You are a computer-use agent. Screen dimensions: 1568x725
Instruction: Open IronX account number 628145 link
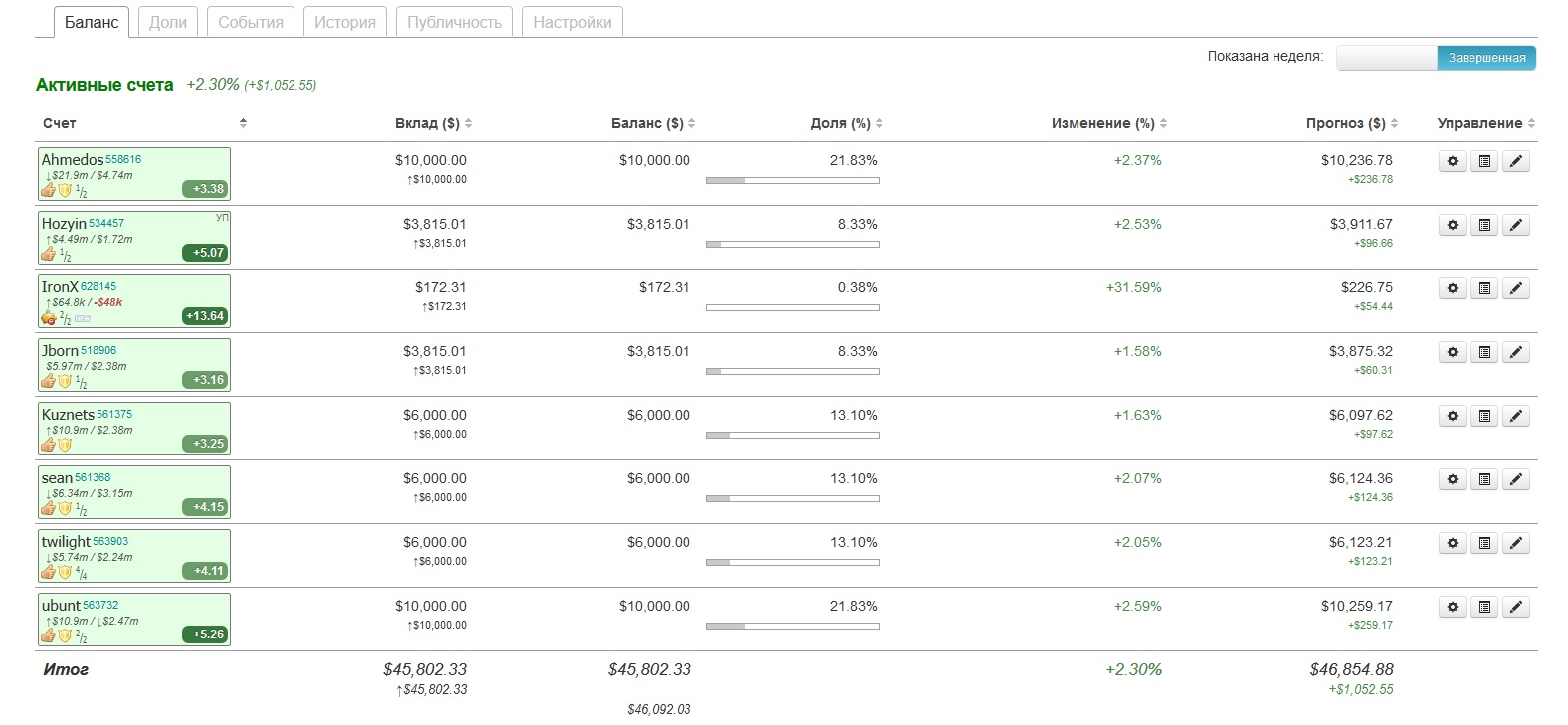pos(98,286)
